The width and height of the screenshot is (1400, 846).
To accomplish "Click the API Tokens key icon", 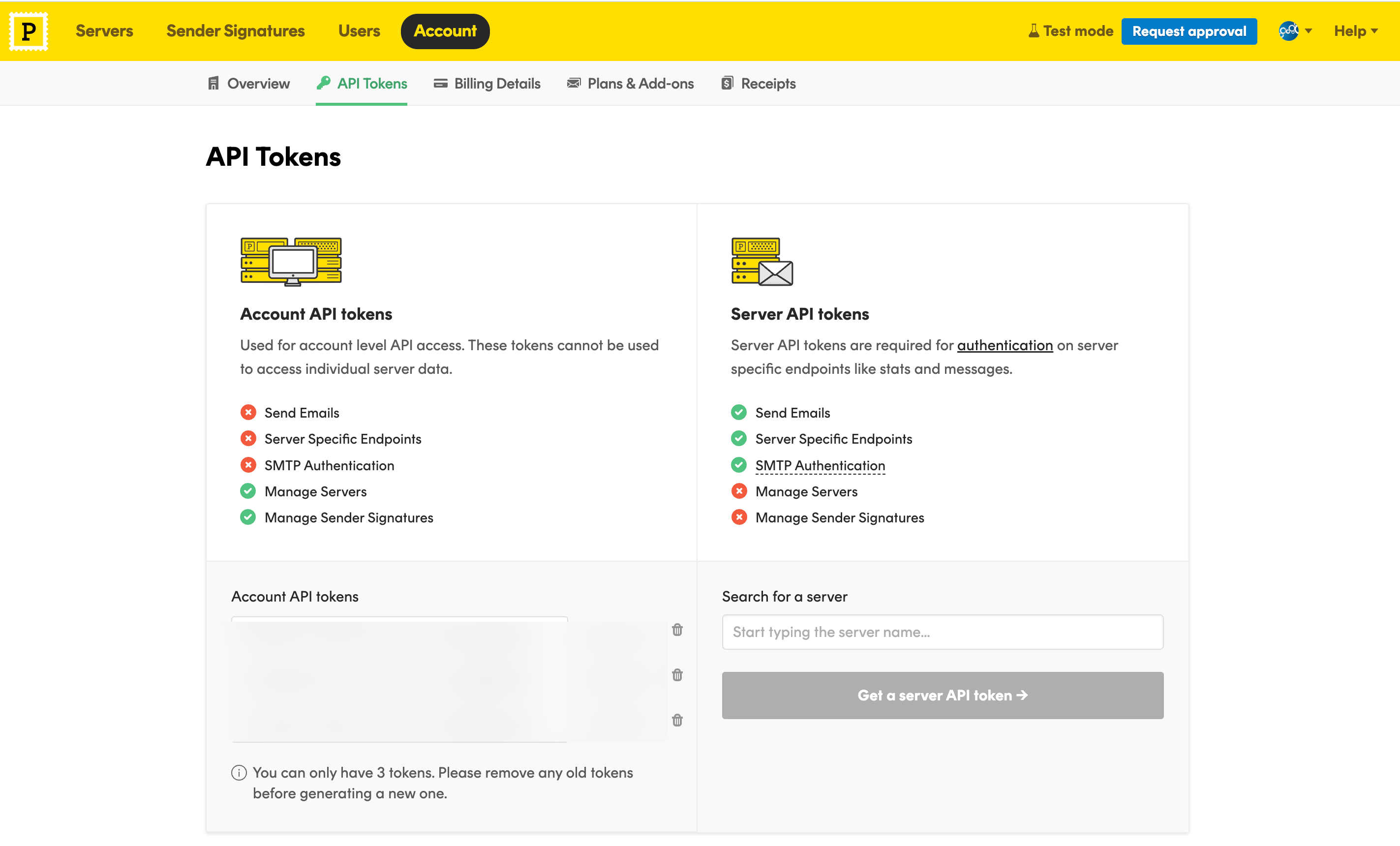I will [323, 83].
